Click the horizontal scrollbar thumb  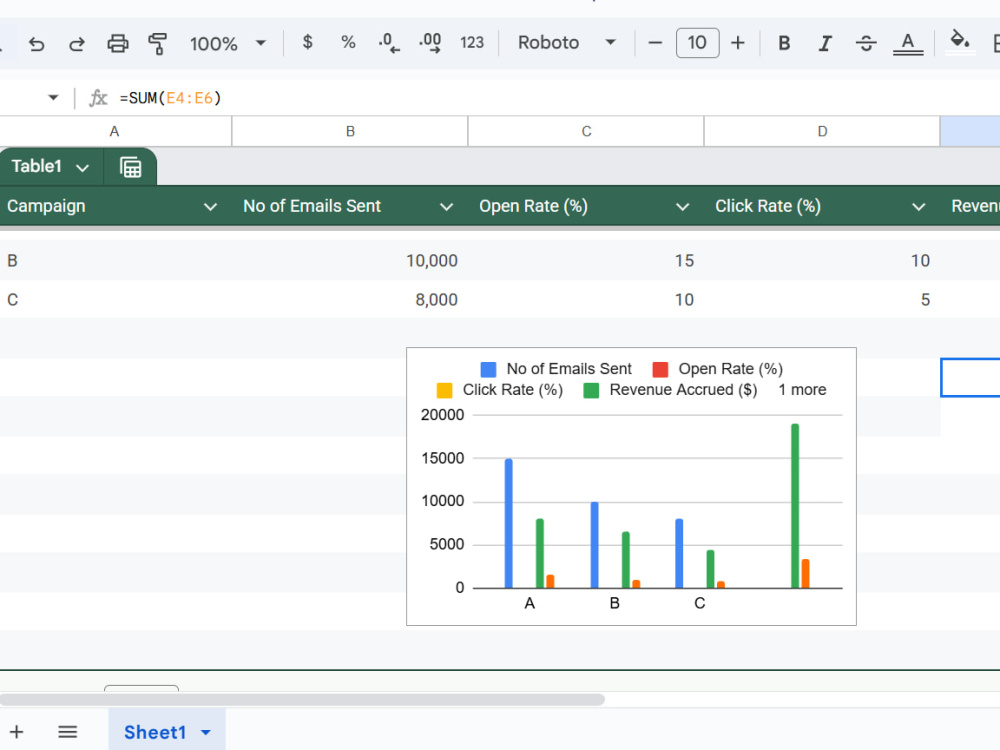[x=302, y=700]
